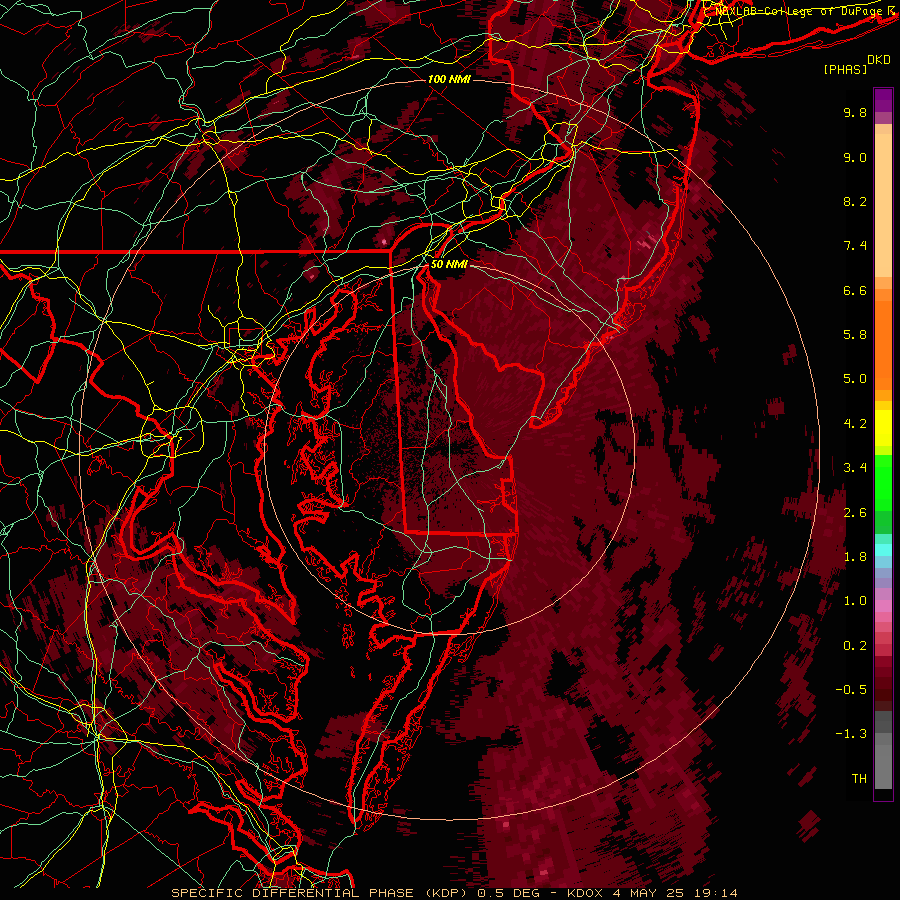Click the 2.6 value on the scale

[x=855, y=513]
